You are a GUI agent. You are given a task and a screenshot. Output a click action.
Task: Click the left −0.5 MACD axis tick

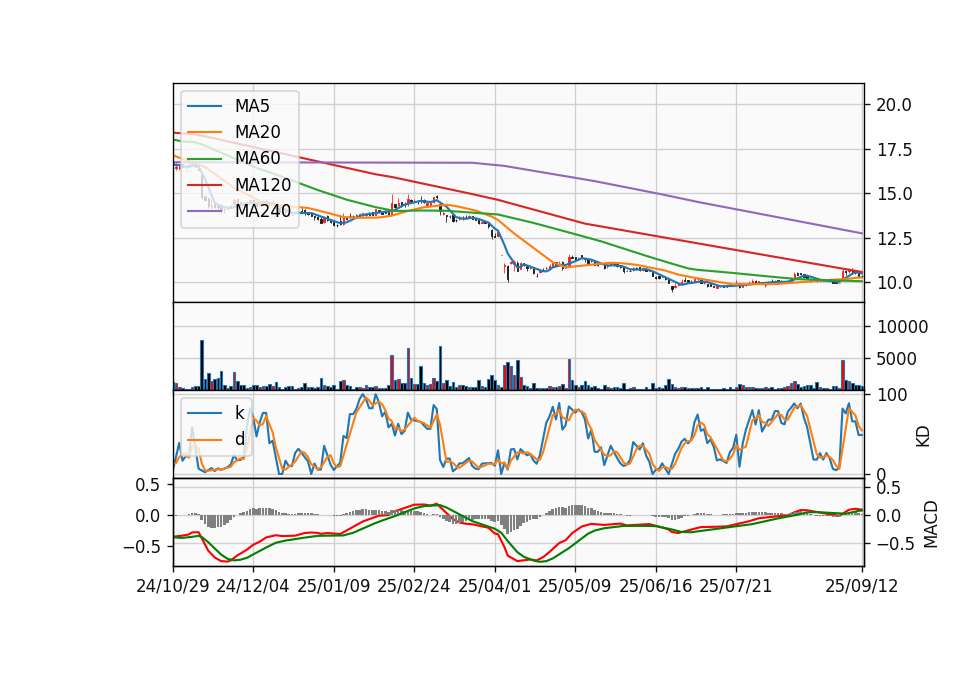coord(141,547)
